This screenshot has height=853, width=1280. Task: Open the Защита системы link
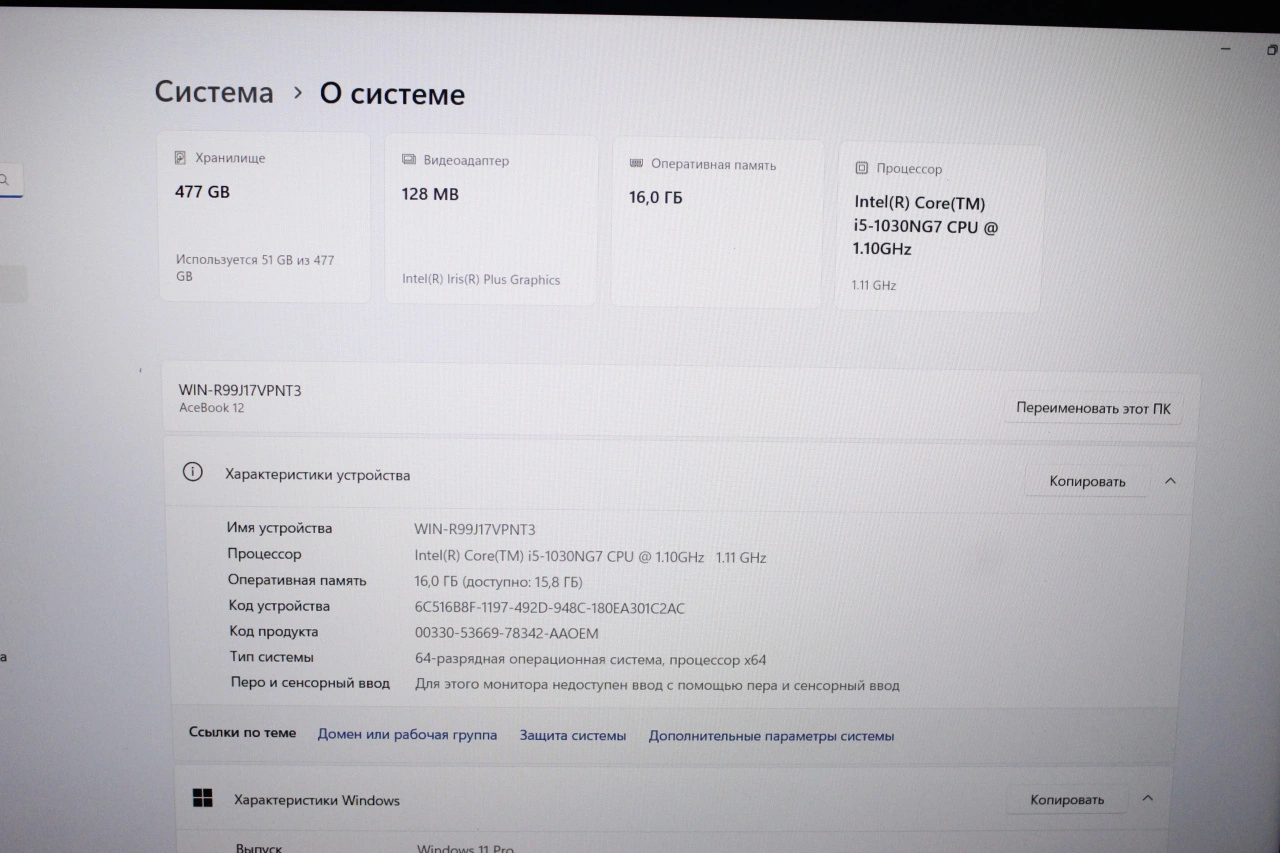(573, 736)
